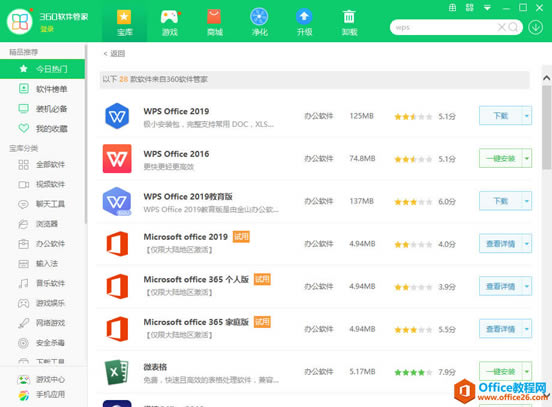Open 软件榜单 in the sidebar
This screenshot has width=552, height=407.
coord(42,89)
